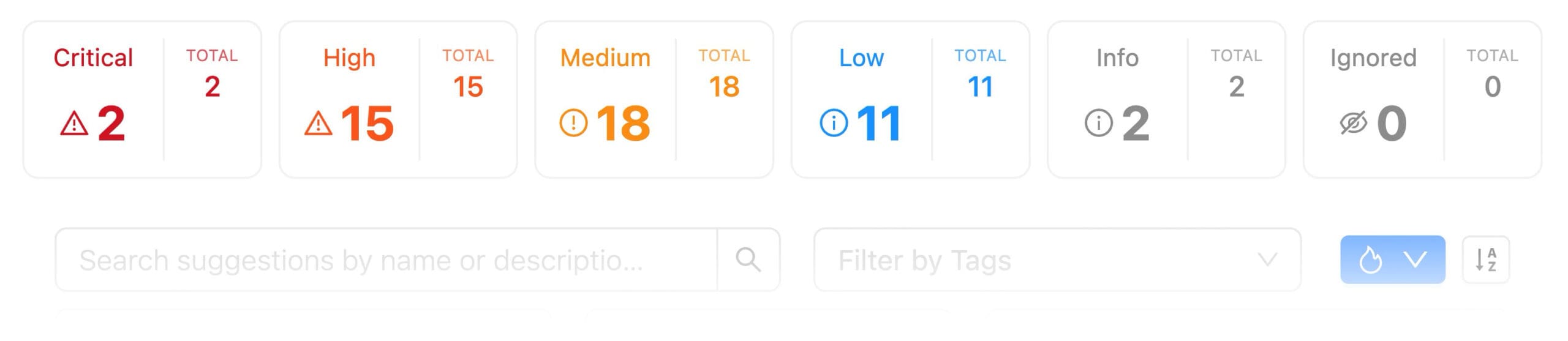This screenshot has height=341, width=1568.
Task: Click the large count 18 under Medium
Action: click(x=623, y=123)
